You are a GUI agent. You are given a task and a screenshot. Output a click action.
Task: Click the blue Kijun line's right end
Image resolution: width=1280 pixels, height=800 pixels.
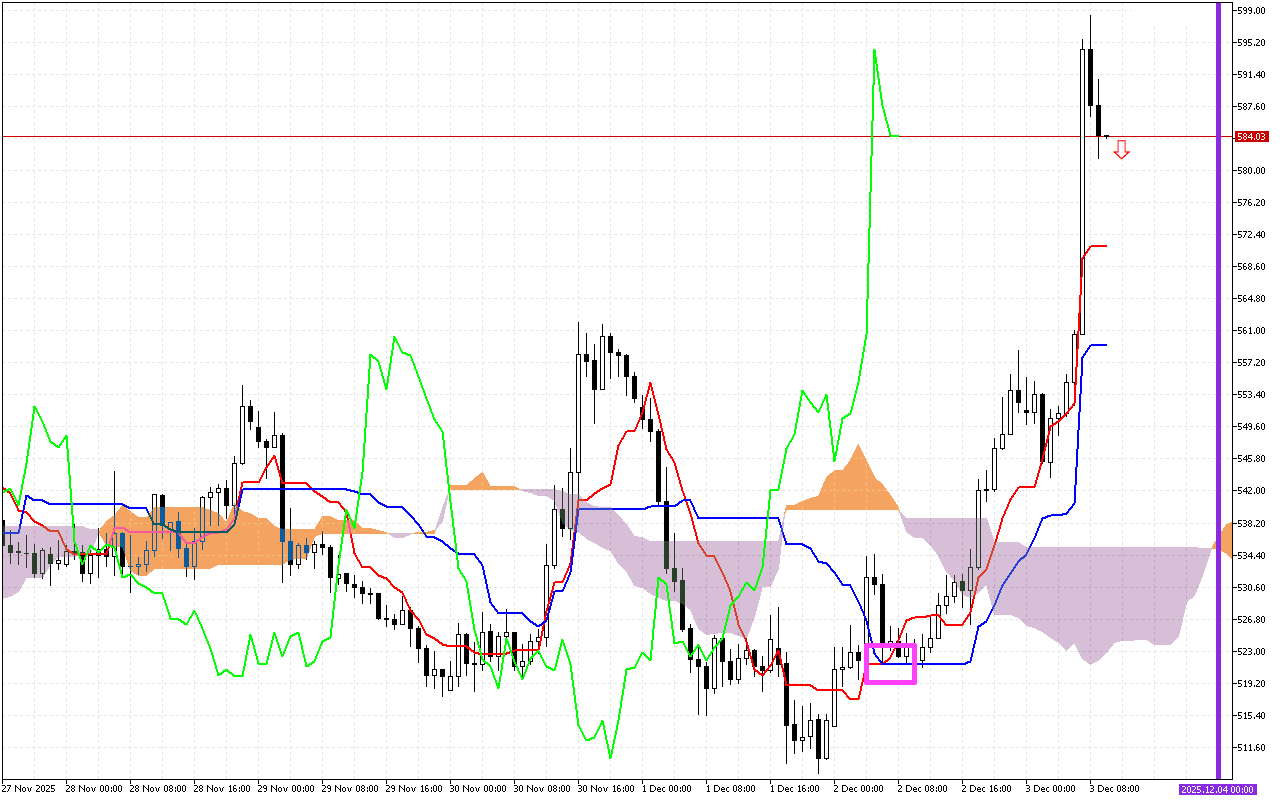point(1105,345)
